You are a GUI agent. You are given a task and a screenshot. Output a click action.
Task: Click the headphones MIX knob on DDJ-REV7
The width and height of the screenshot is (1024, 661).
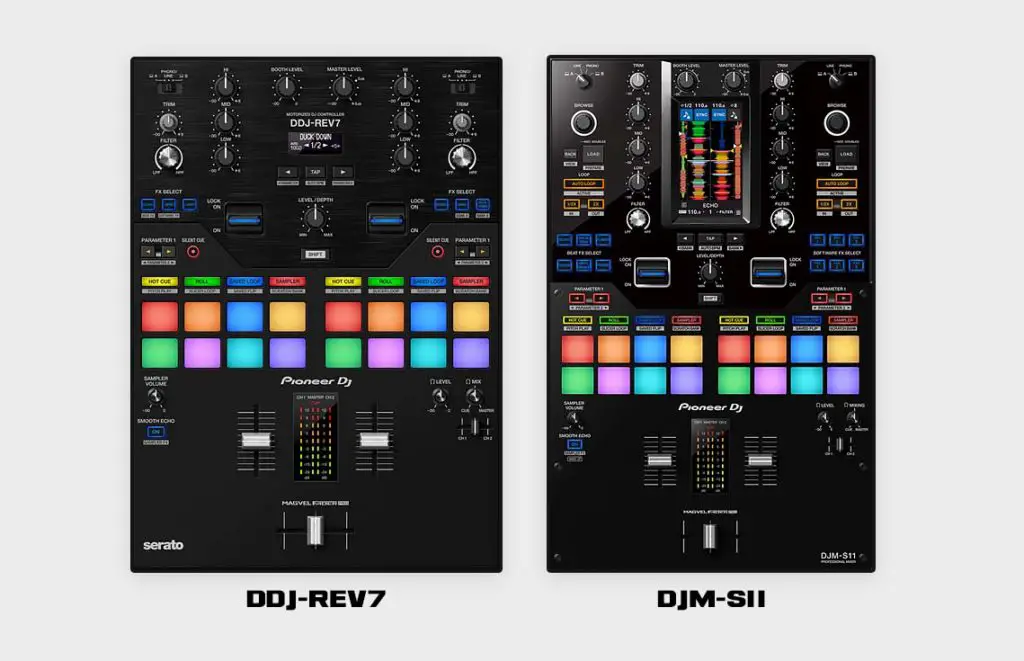(x=473, y=396)
